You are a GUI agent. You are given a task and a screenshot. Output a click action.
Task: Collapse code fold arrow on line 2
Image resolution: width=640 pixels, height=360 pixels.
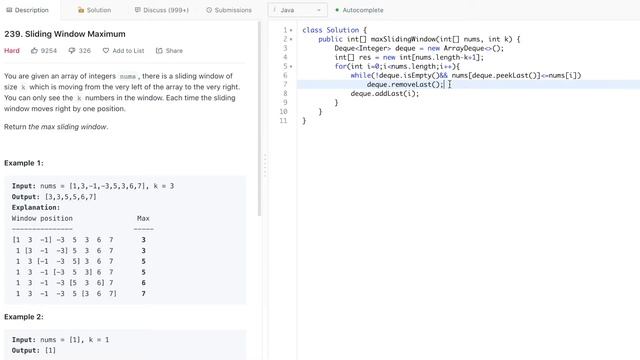pos(291,39)
